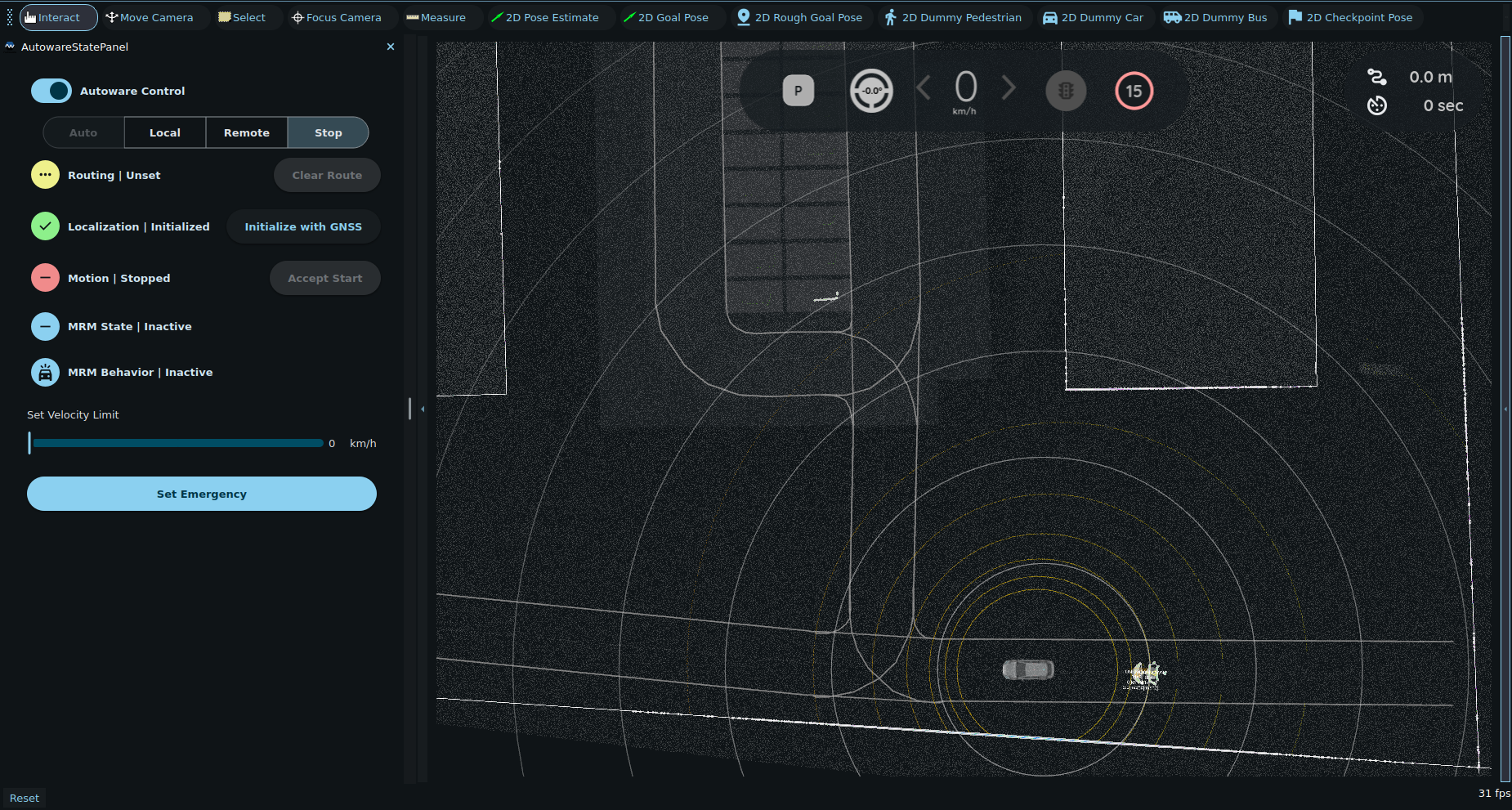
Task: Click the right turn signal chevron
Action: [1009, 87]
